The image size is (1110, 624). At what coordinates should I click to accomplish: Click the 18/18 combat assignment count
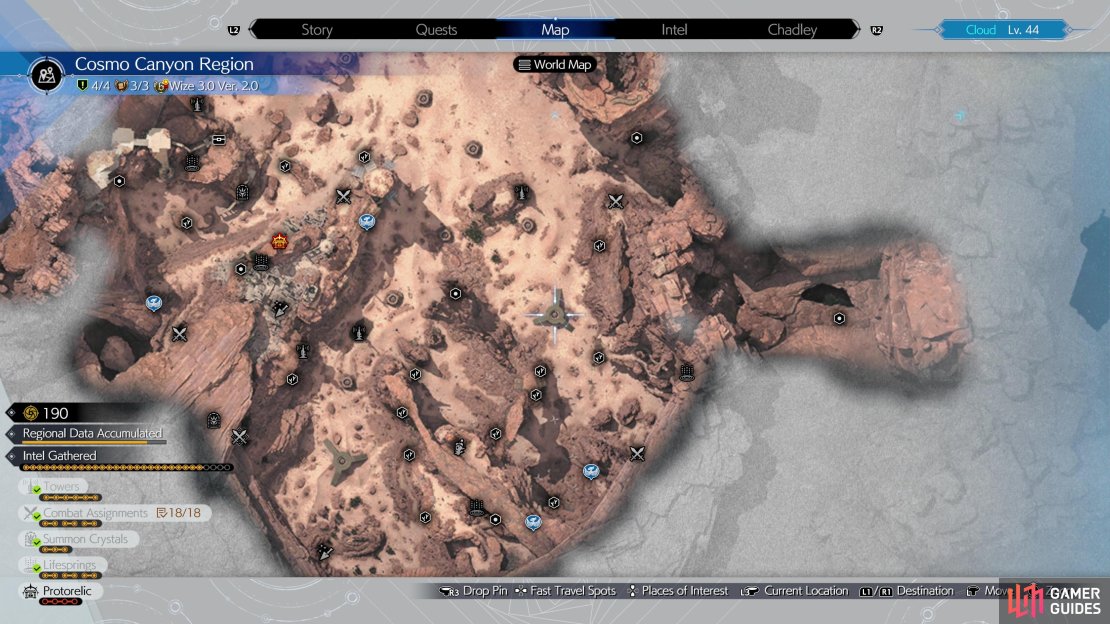[179, 513]
